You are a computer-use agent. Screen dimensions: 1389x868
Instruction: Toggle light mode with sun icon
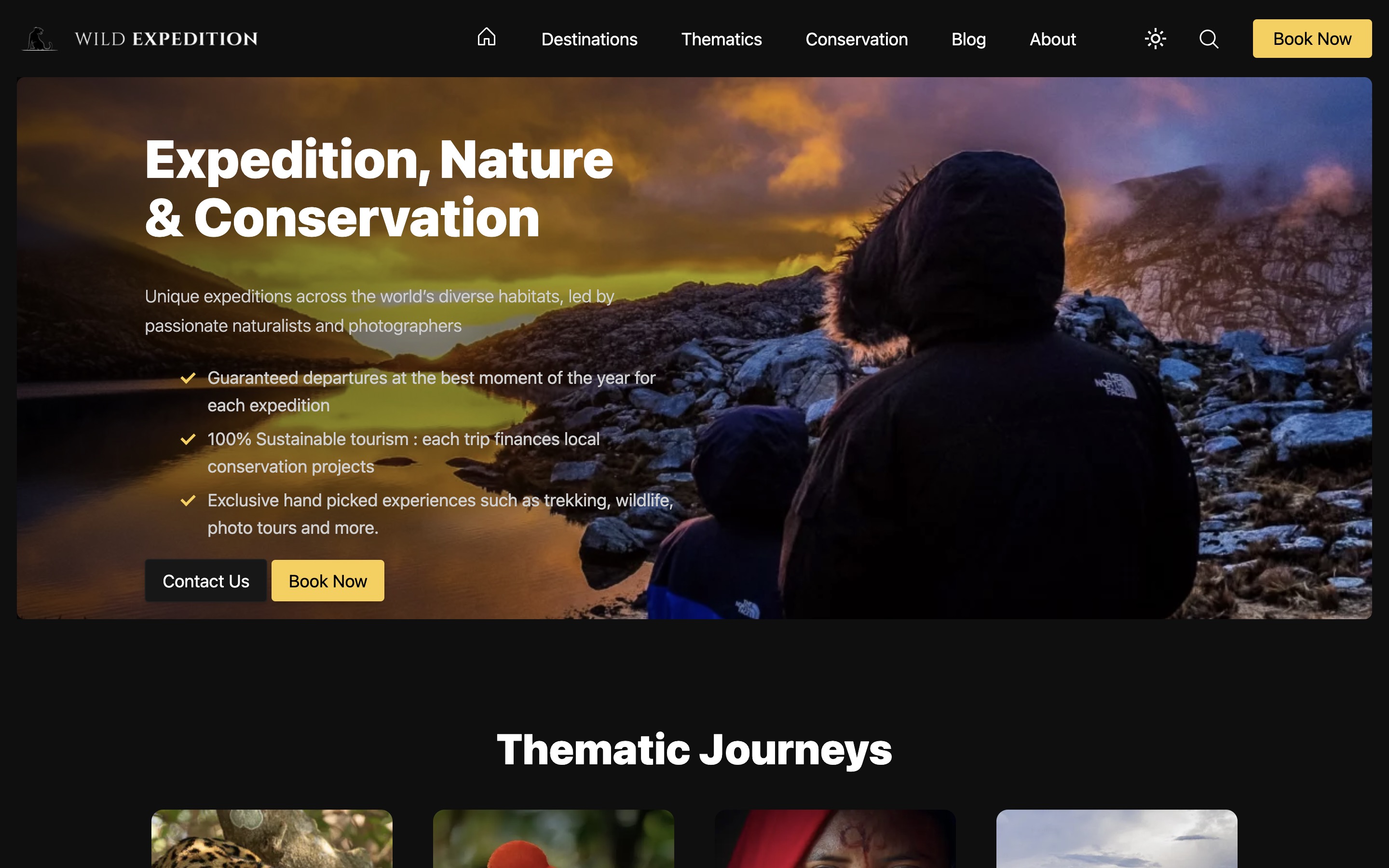[1156, 39]
